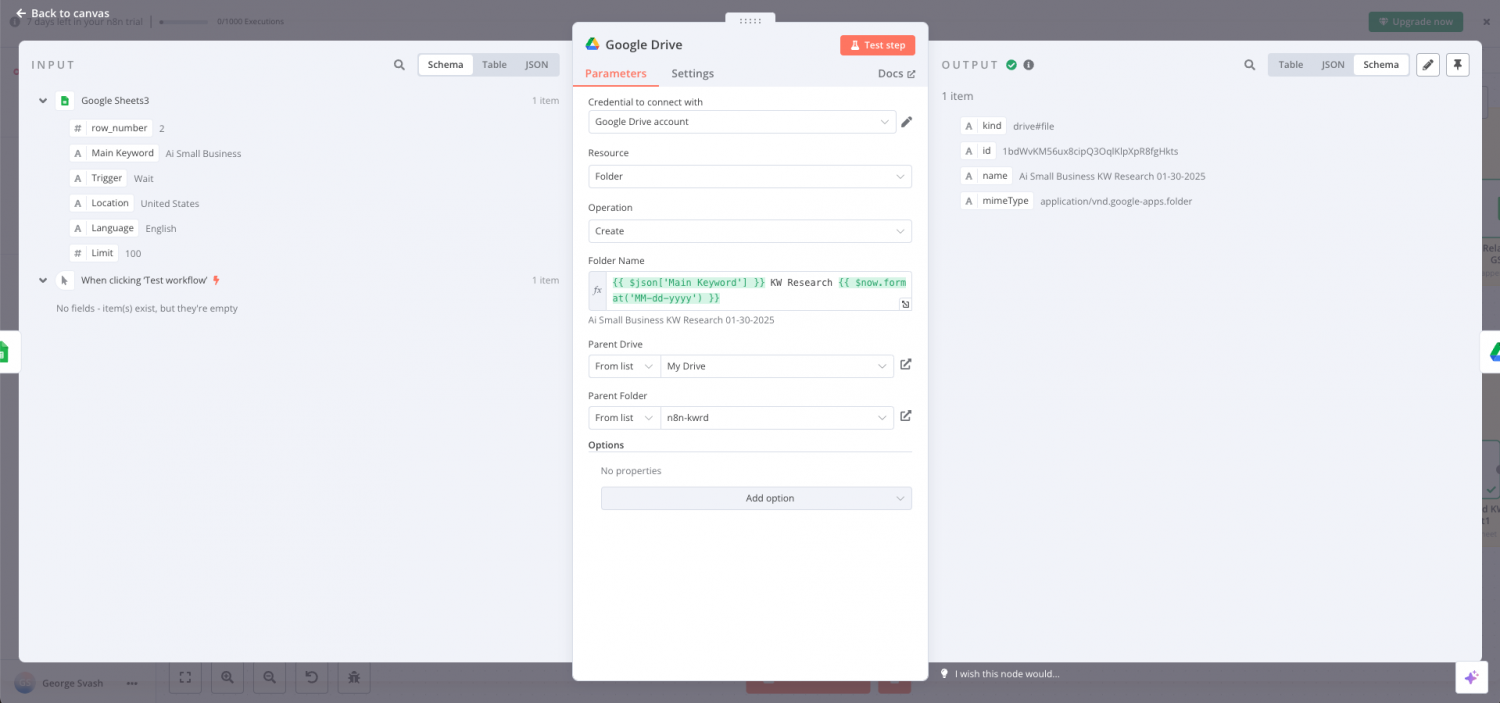Open the Operation dropdown showing Create
Screen dimensions: 1500x703
click(749, 231)
